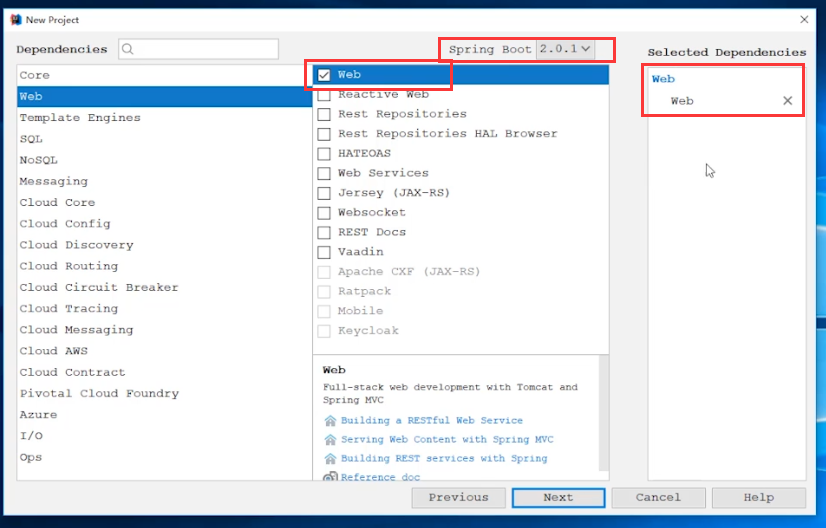
Task: Check the Vaadin dependency
Action: point(324,252)
